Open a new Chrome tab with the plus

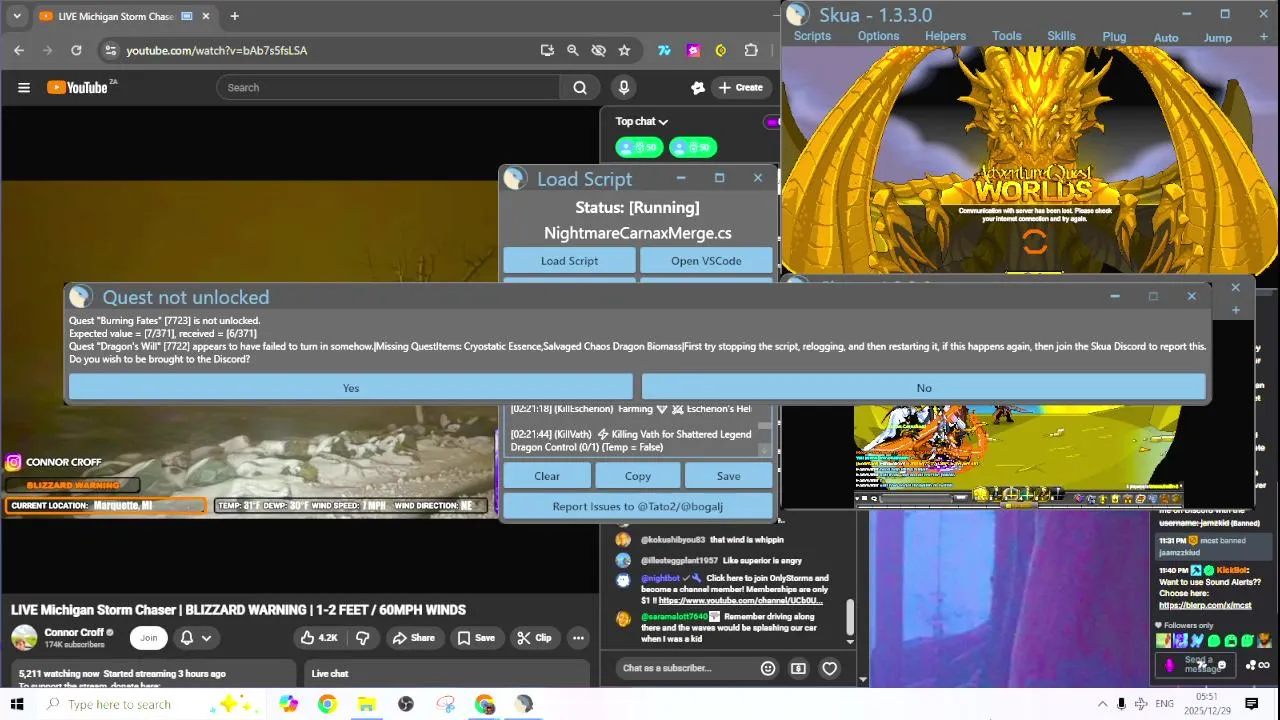tap(234, 16)
